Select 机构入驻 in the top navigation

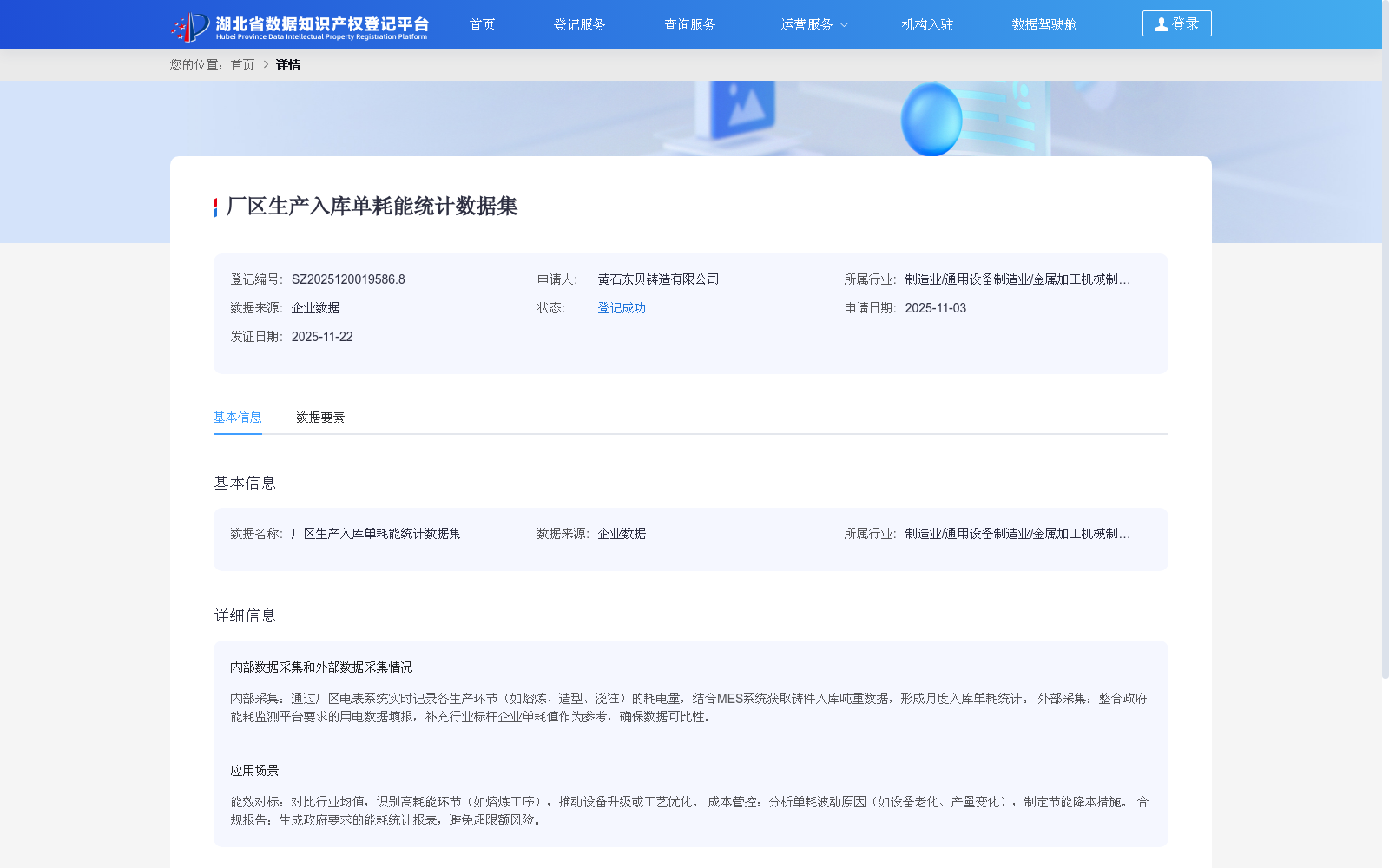coord(927,24)
